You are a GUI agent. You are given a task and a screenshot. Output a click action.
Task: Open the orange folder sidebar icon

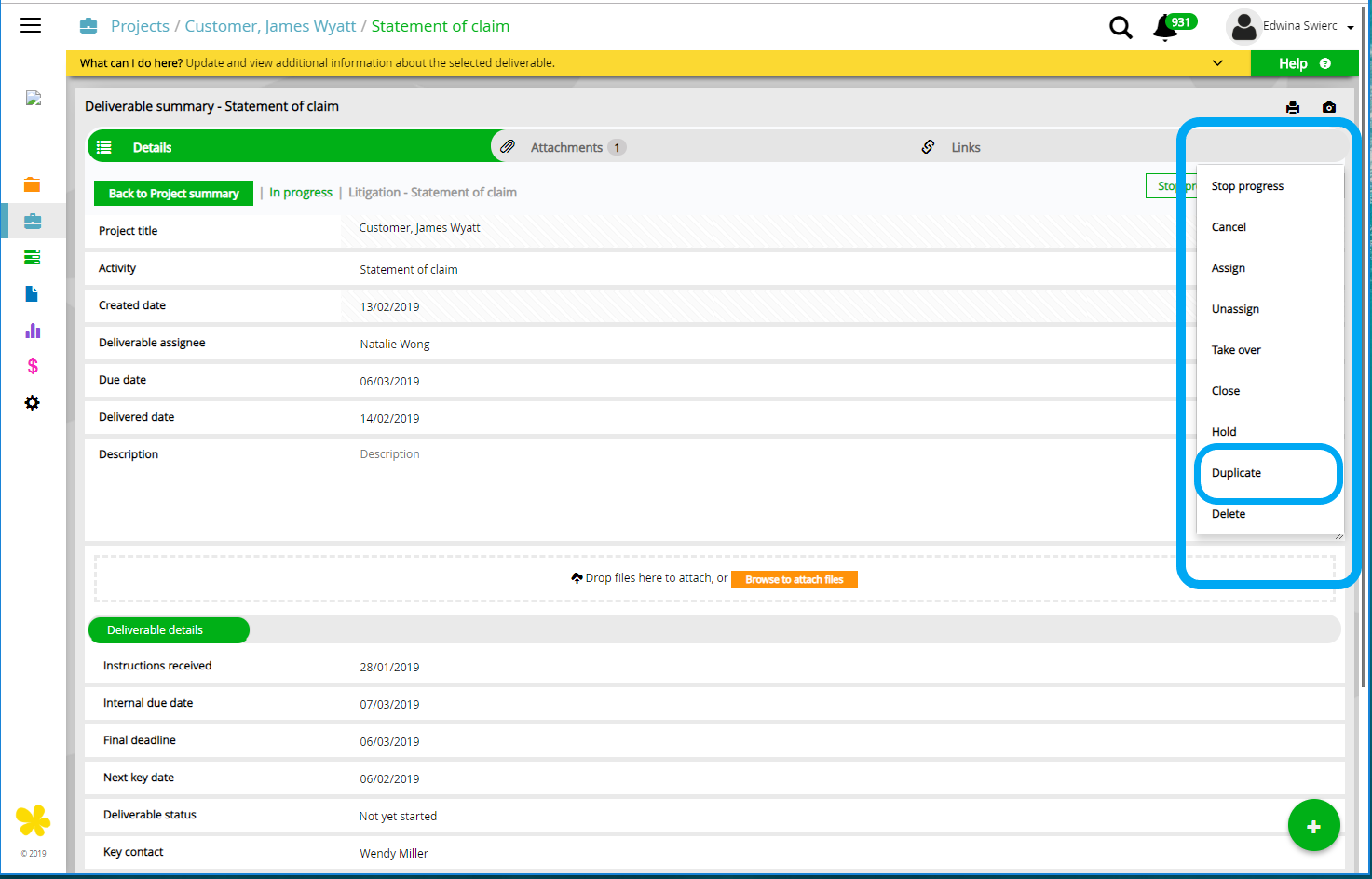click(33, 184)
